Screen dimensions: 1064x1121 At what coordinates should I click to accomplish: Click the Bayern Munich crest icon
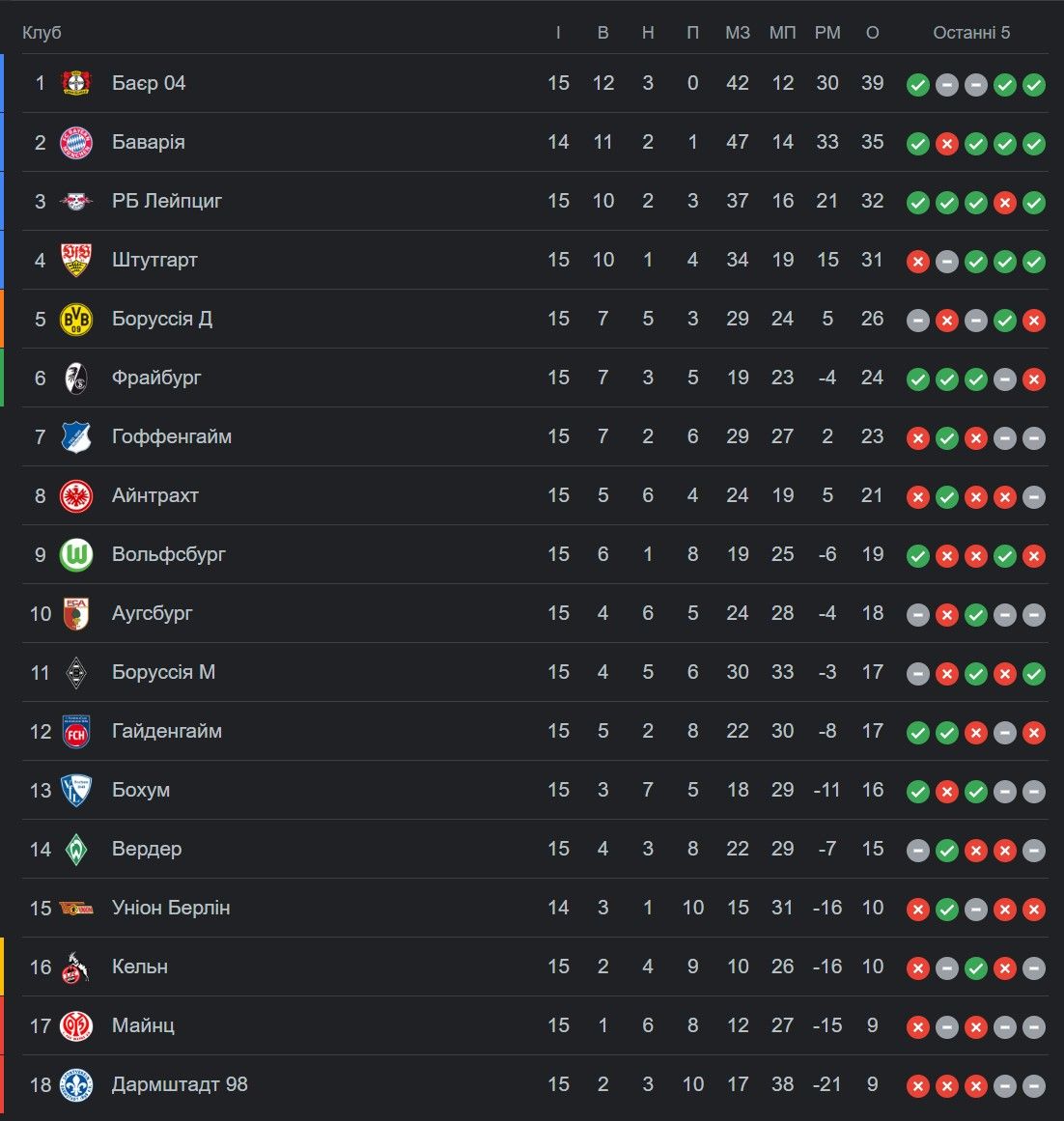(x=76, y=142)
